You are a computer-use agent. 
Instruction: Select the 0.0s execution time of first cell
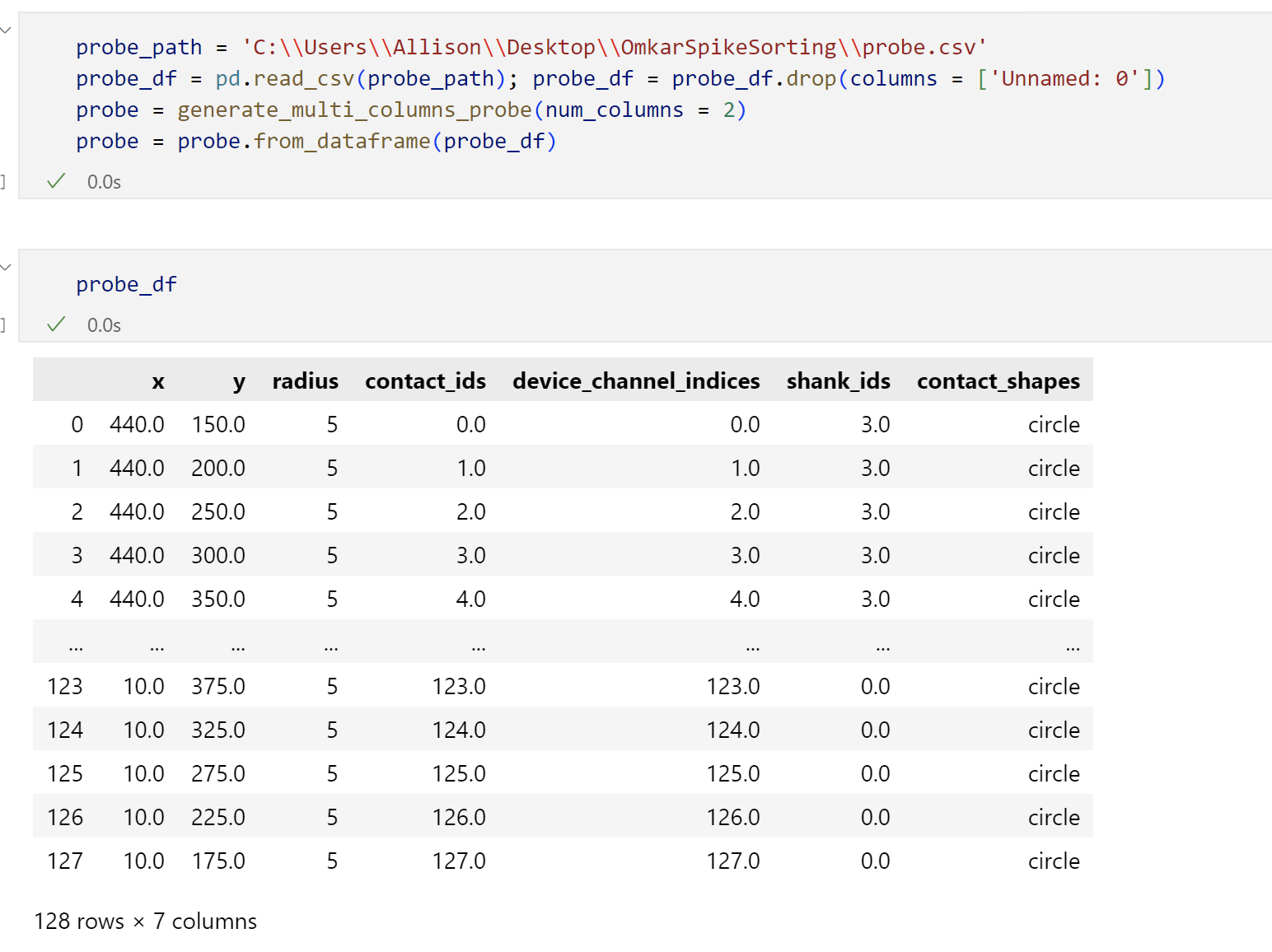pyautogui.click(x=103, y=181)
